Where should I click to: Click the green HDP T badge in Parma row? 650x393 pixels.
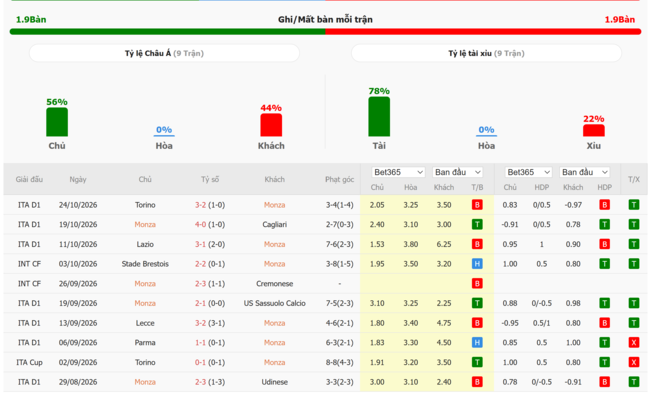click(x=604, y=342)
